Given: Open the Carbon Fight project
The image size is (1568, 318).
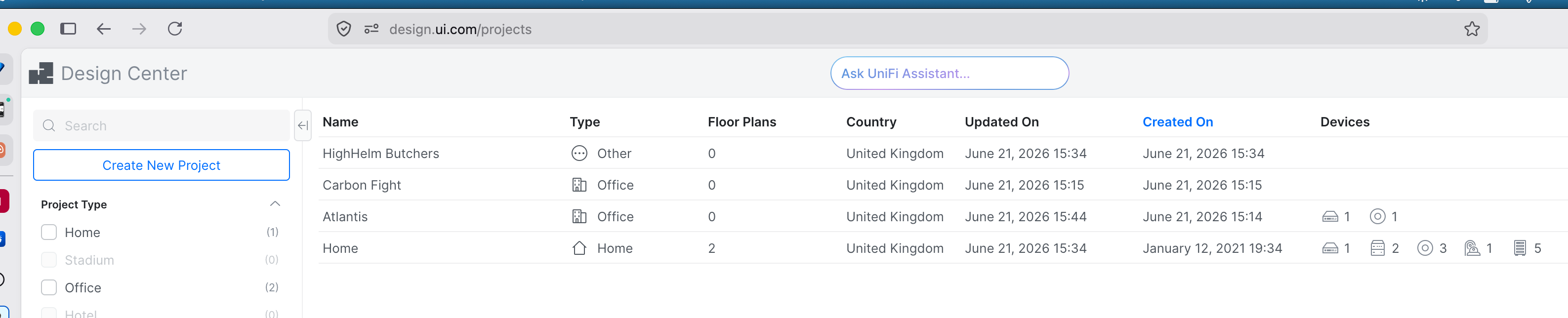Looking at the screenshot, I should (362, 185).
